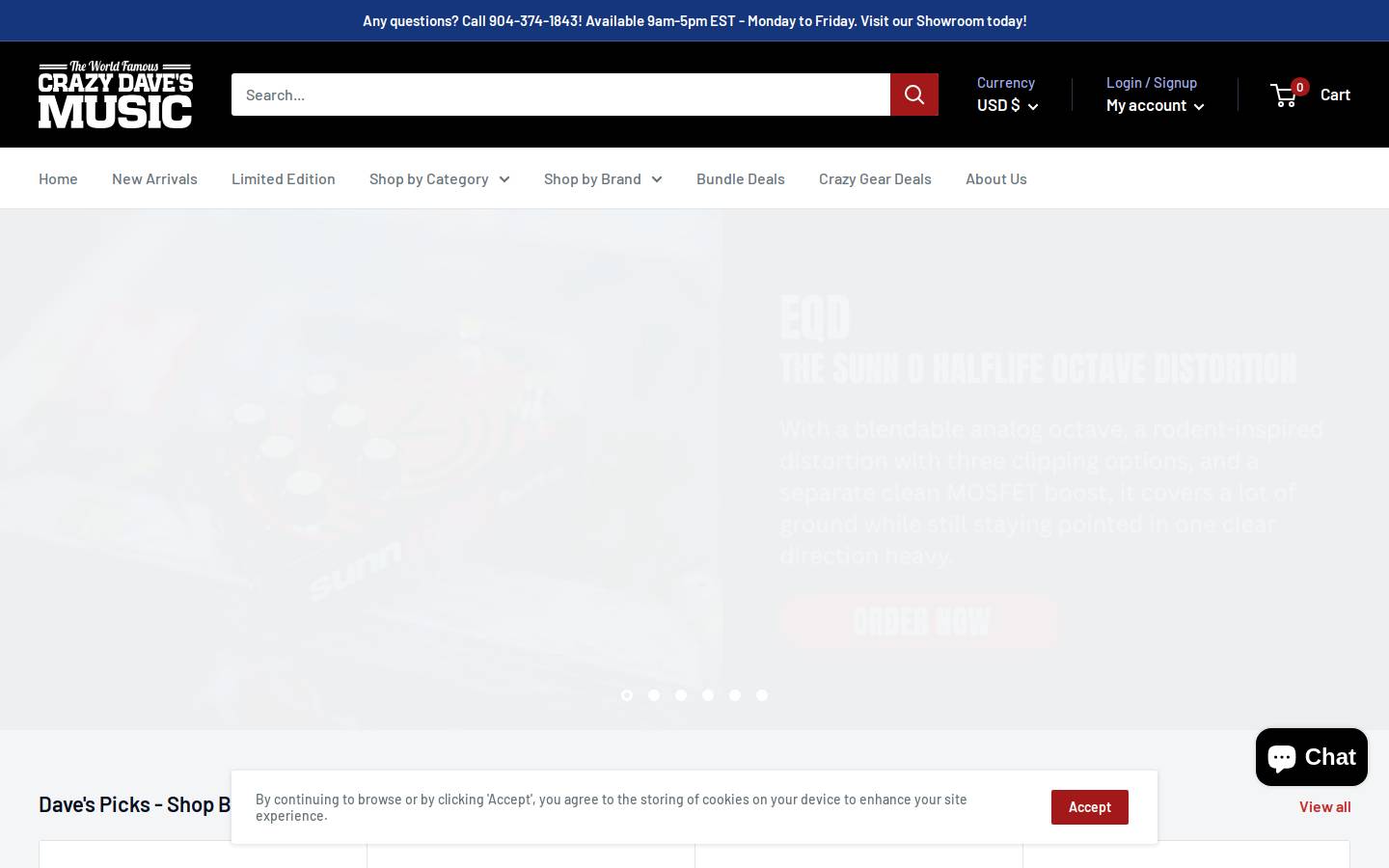The height and width of the screenshot is (868, 1389).
Task: Click the red search magnifier button
Action: pos(914,95)
